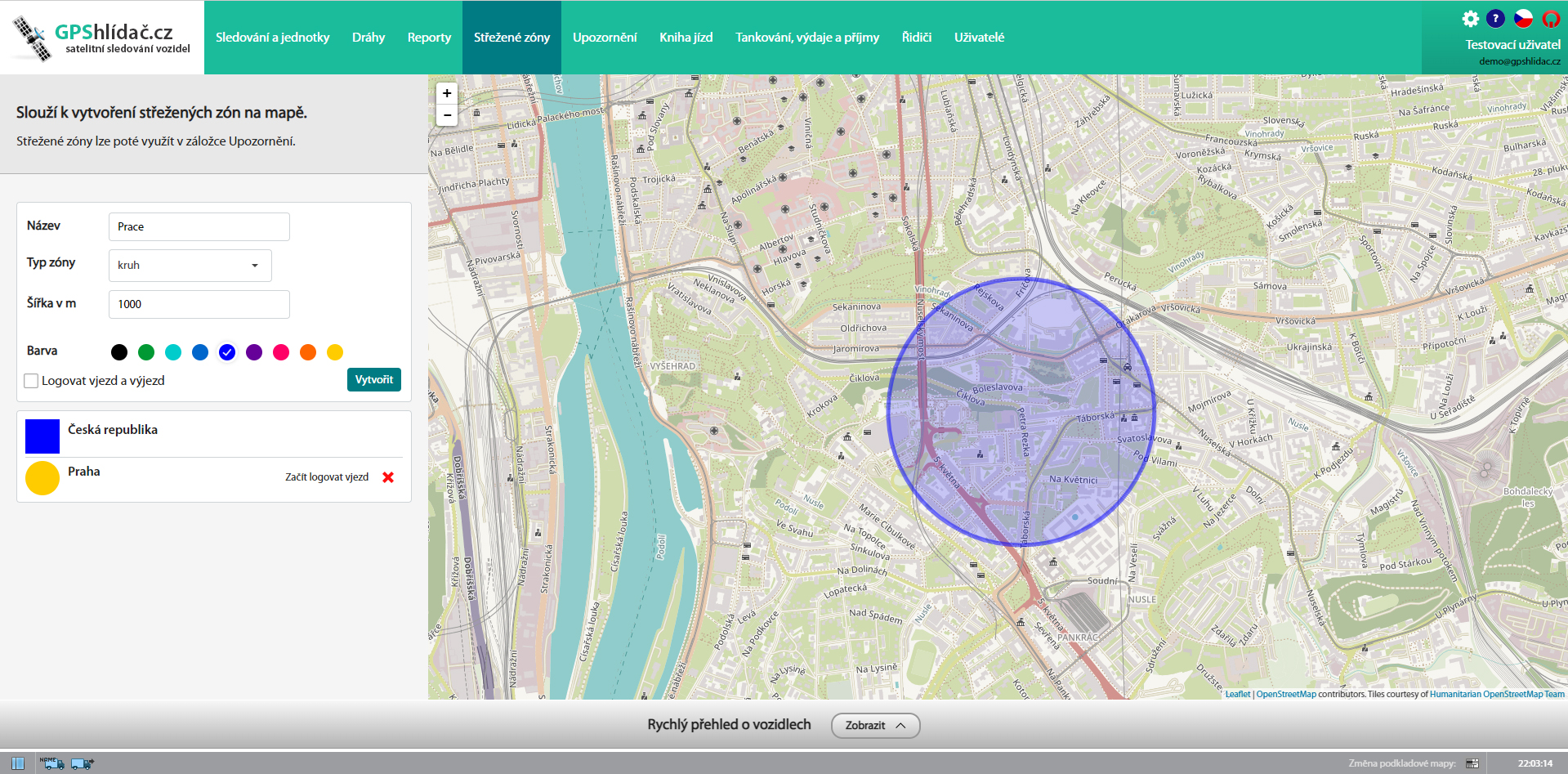
Task: Pick the medium blue color swatch
Action: [200, 352]
